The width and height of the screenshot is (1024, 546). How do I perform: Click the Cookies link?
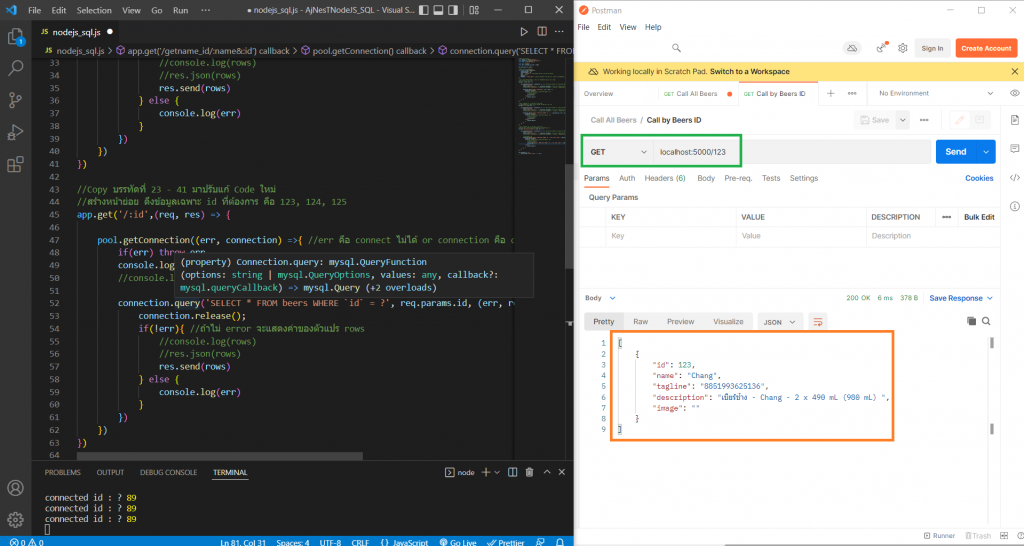(x=979, y=178)
